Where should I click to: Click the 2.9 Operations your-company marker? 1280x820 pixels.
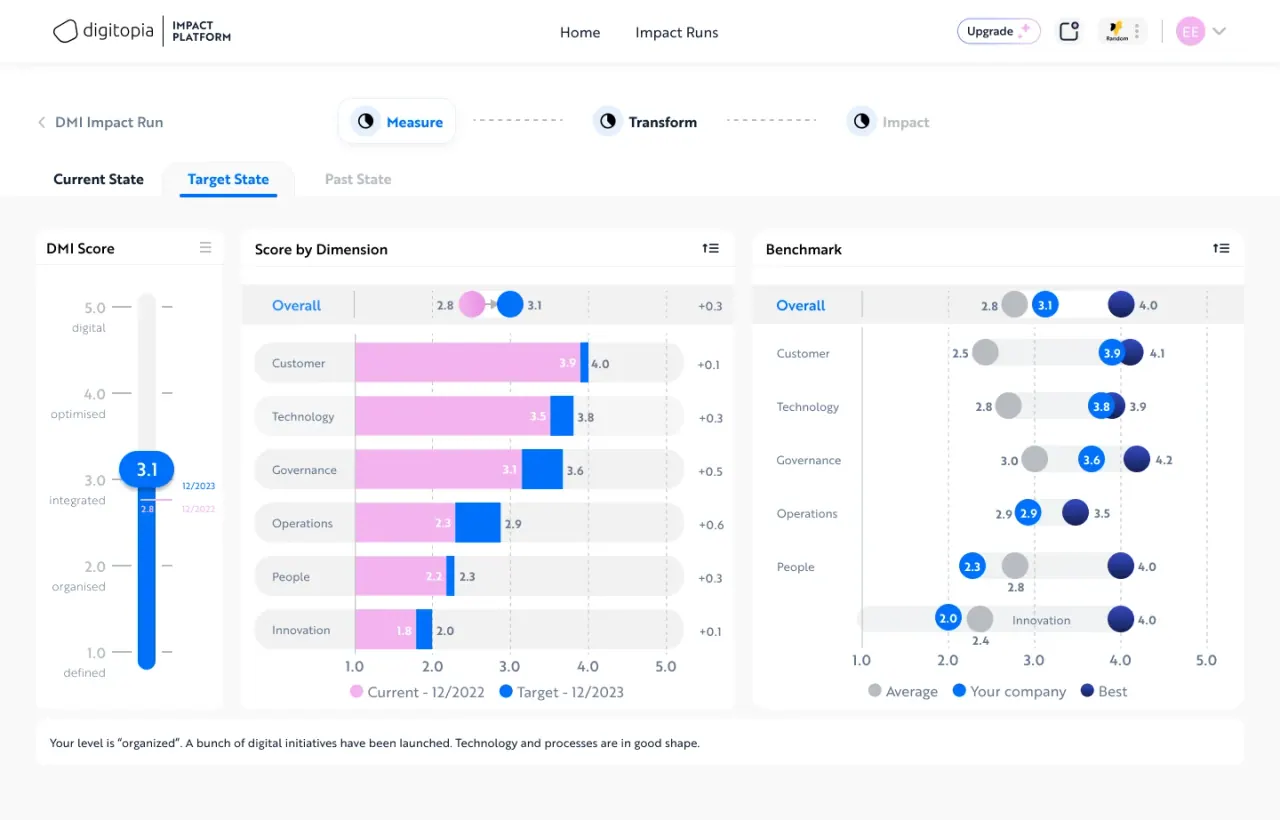click(x=1028, y=513)
